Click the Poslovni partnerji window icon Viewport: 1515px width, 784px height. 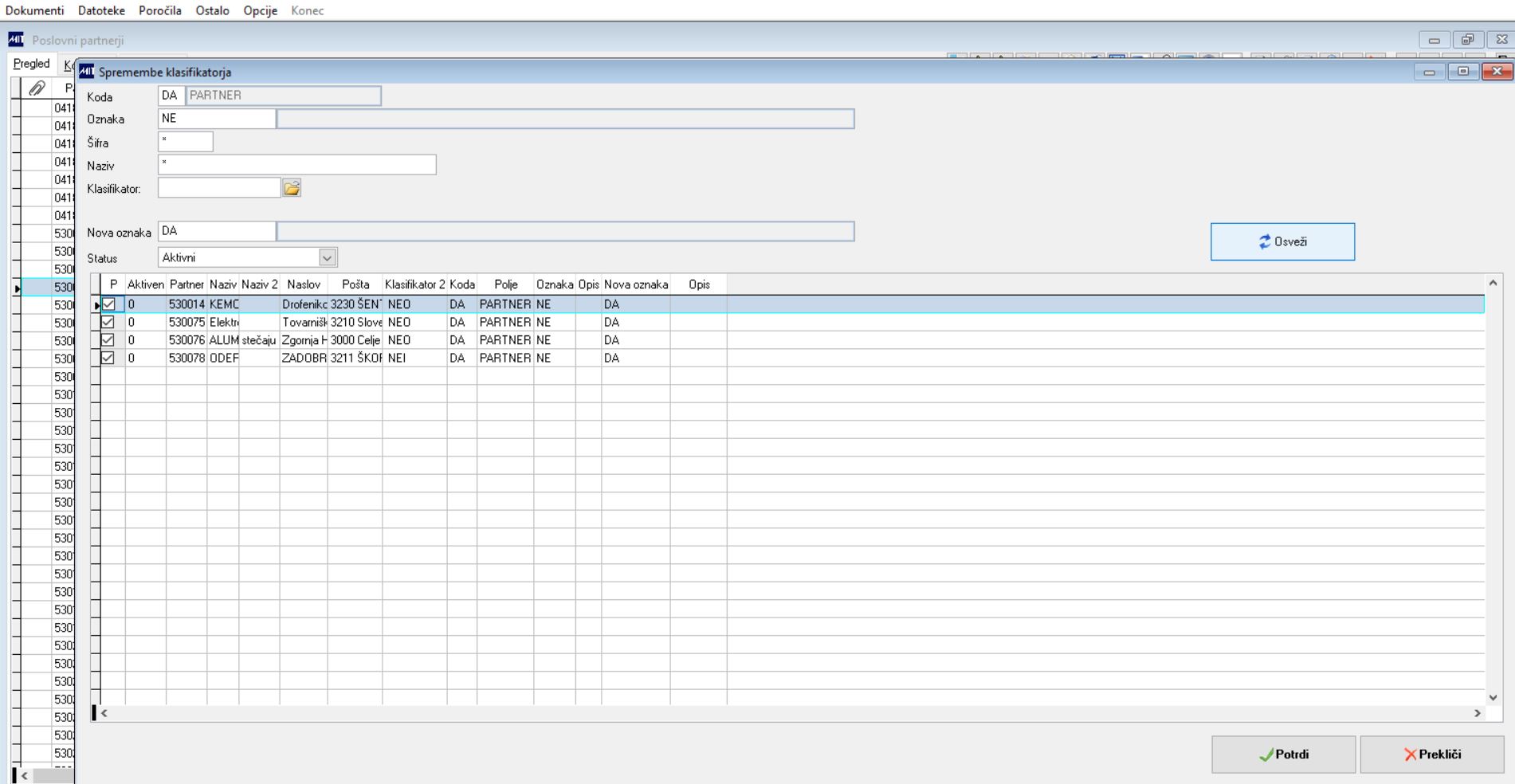point(16,40)
